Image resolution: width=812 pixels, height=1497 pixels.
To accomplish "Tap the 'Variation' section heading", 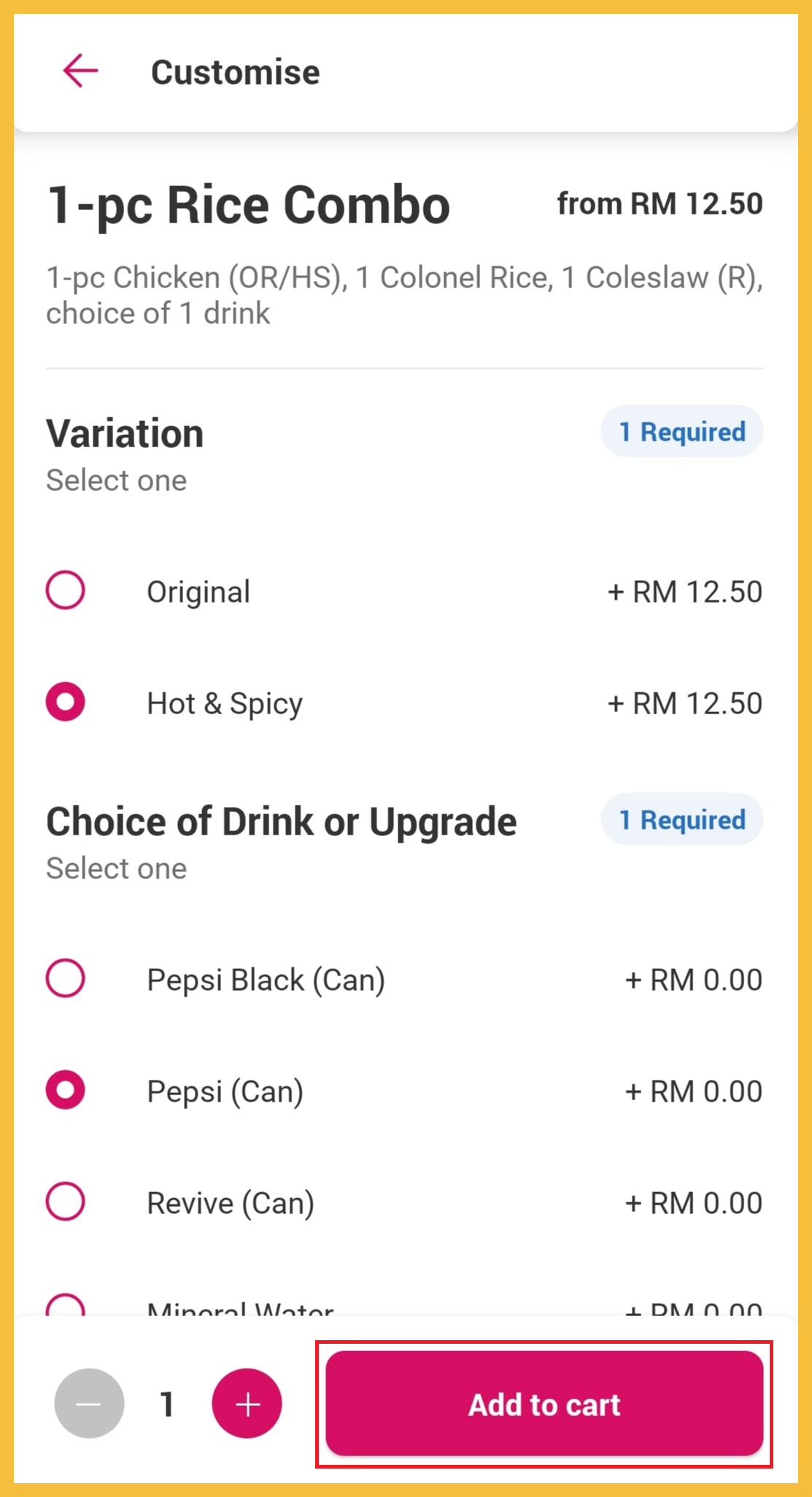I will (125, 434).
